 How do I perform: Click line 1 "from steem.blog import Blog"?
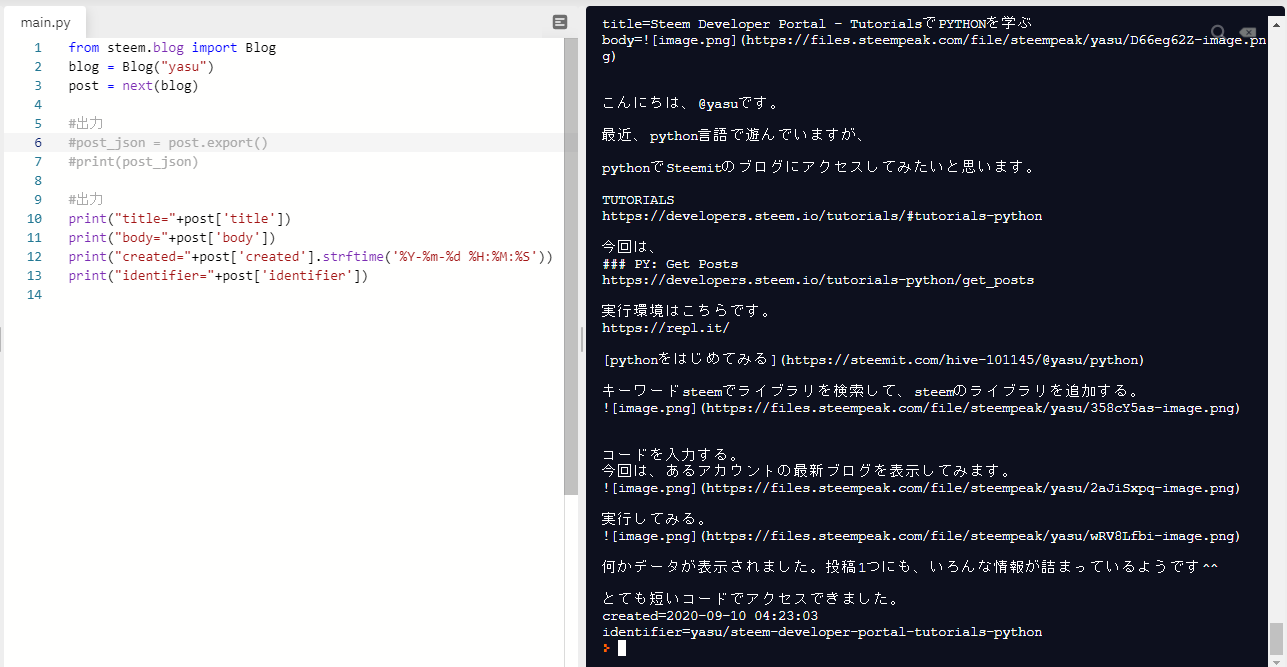(172, 48)
